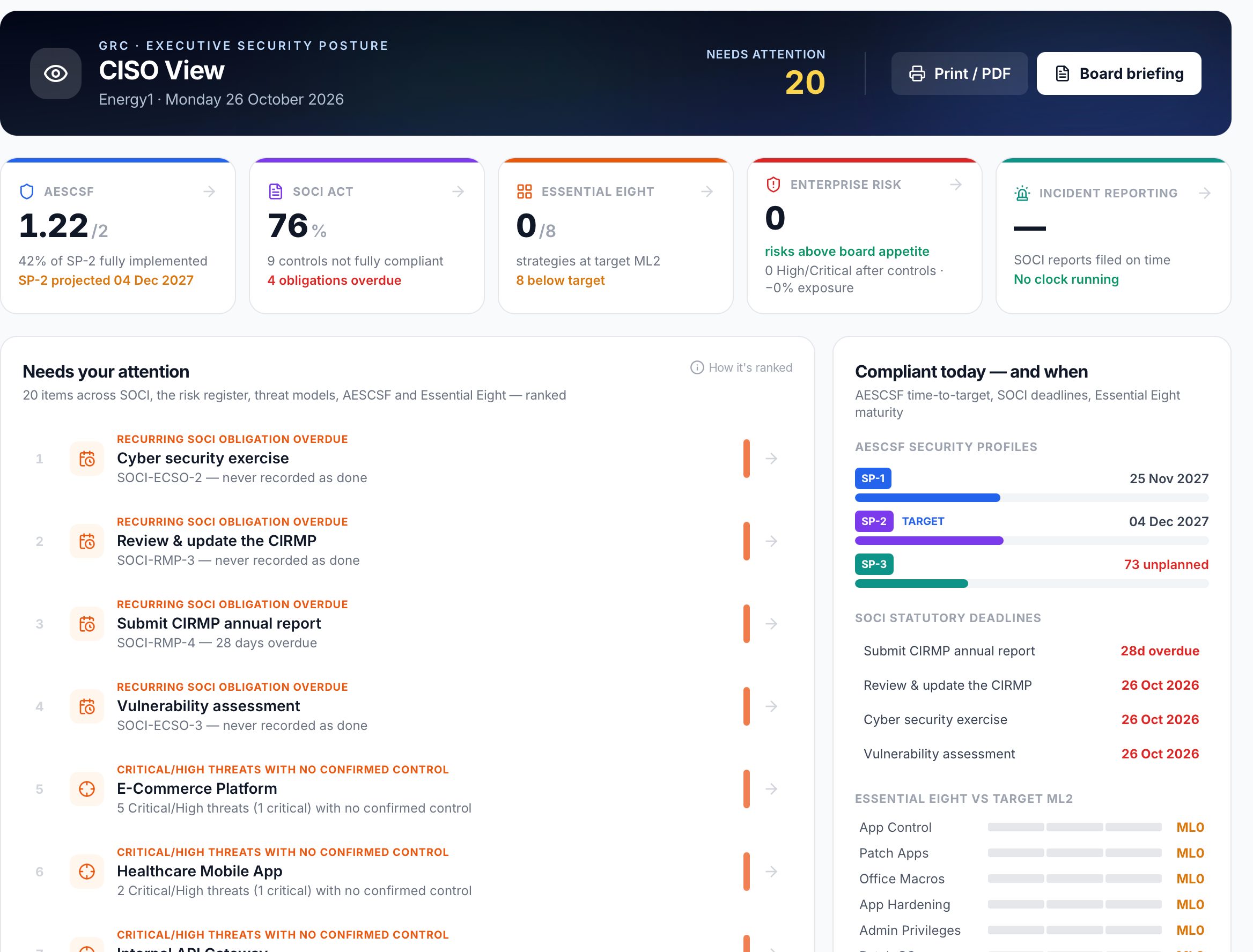Select Submit CIRMP annual report statutory deadline
The image size is (1253, 952).
[1031, 651]
